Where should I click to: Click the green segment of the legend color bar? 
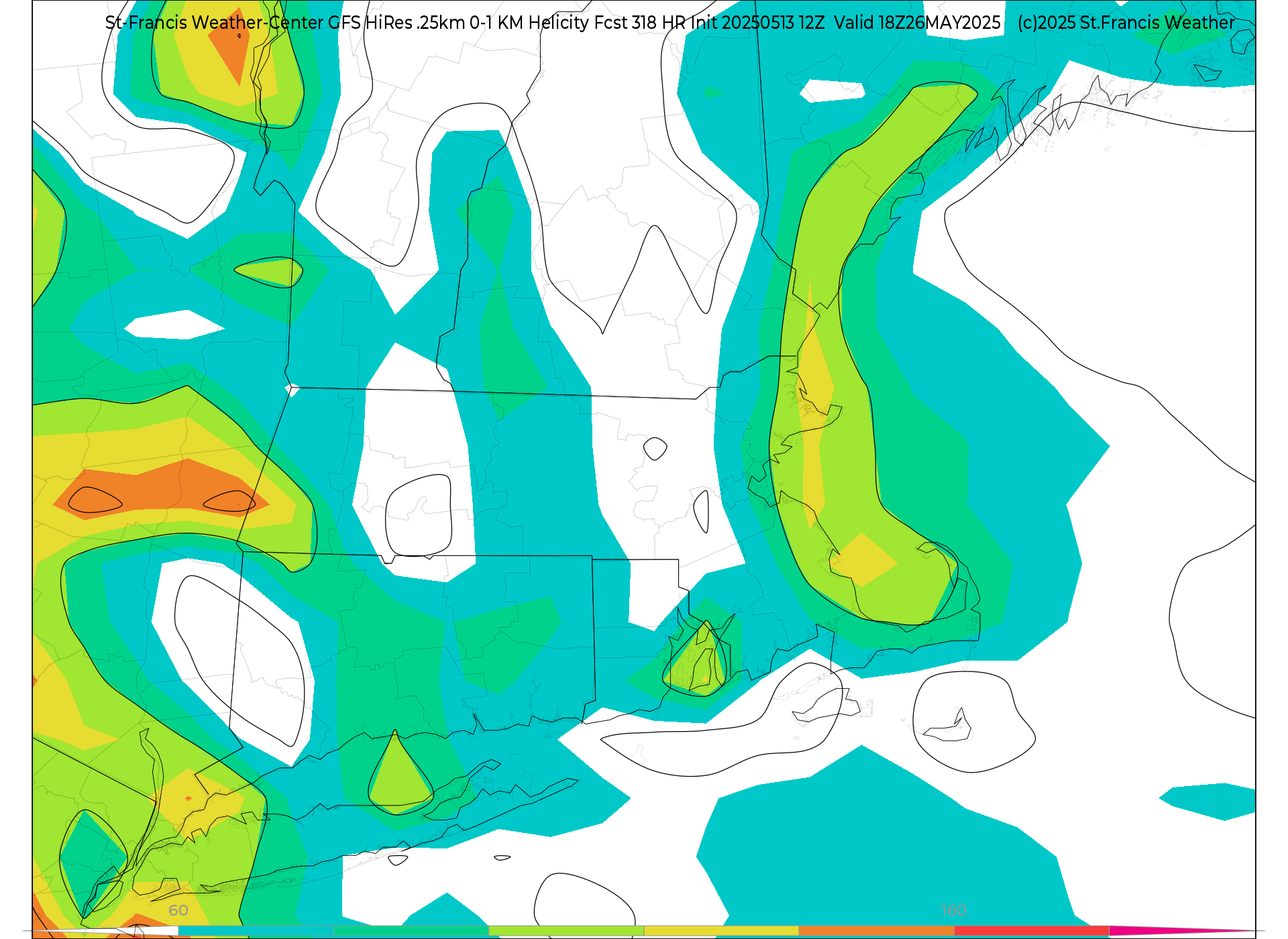(x=411, y=931)
